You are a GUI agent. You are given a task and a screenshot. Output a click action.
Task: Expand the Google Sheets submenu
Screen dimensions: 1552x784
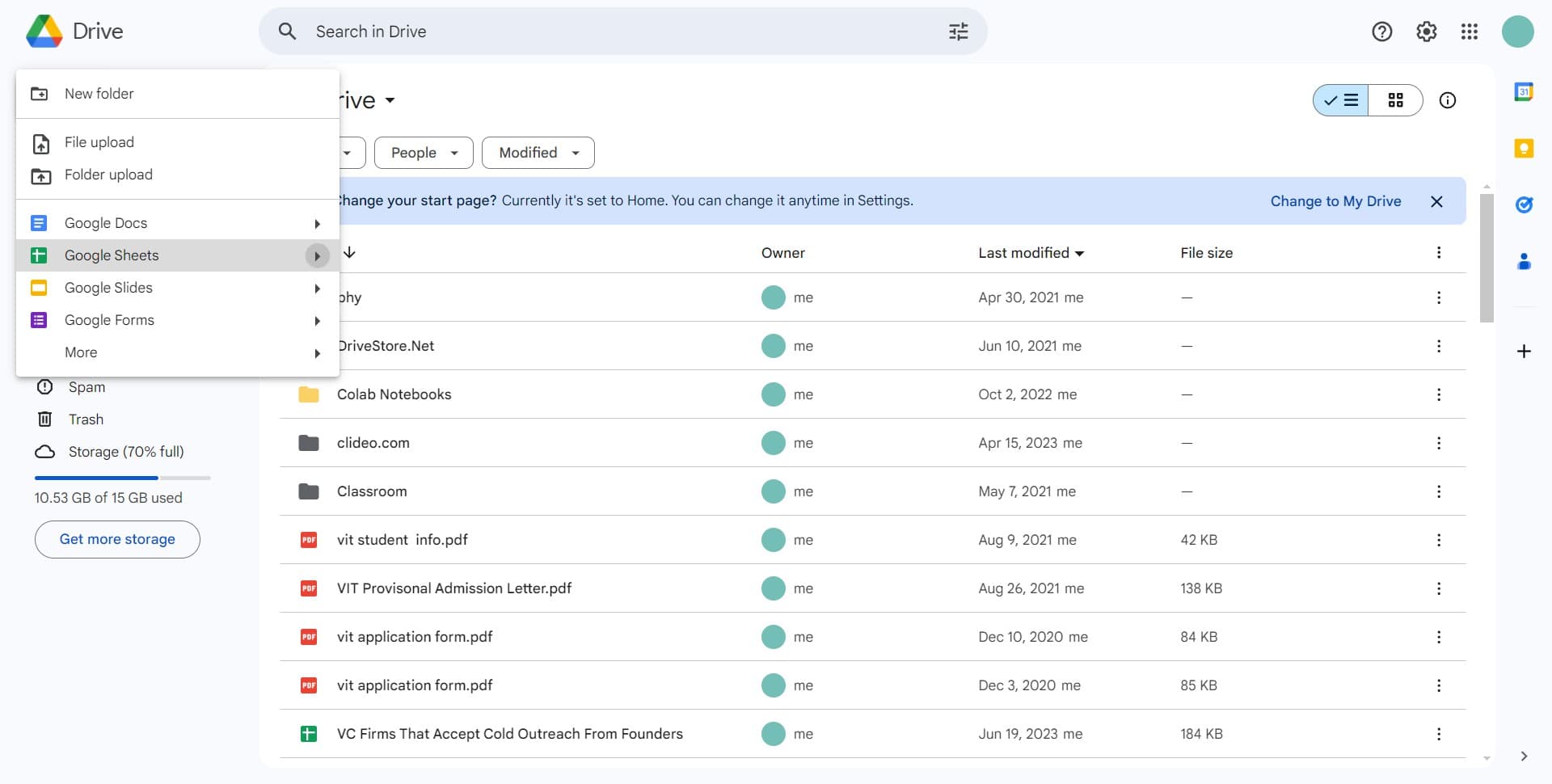click(317, 255)
